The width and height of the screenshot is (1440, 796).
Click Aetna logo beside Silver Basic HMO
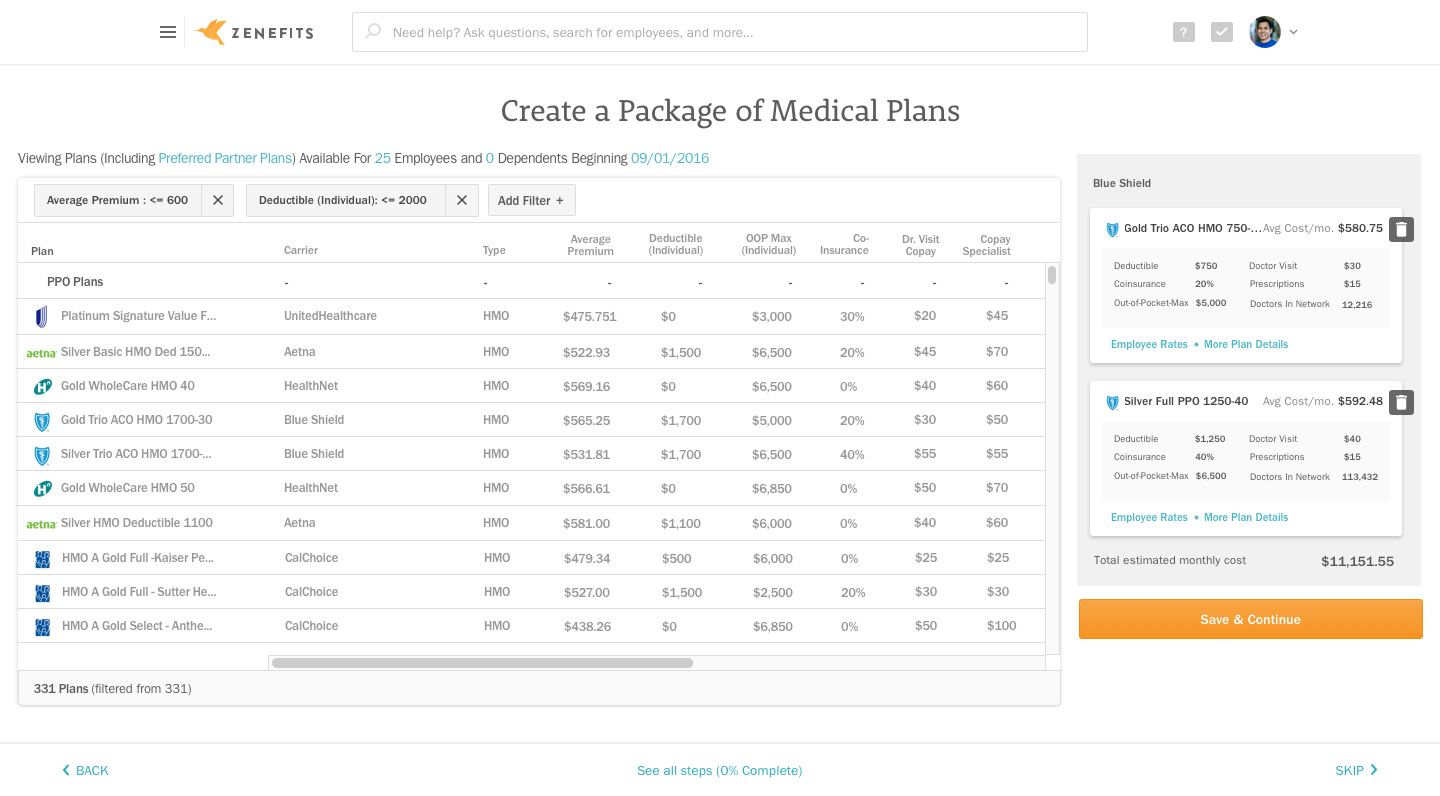[x=41, y=353]
